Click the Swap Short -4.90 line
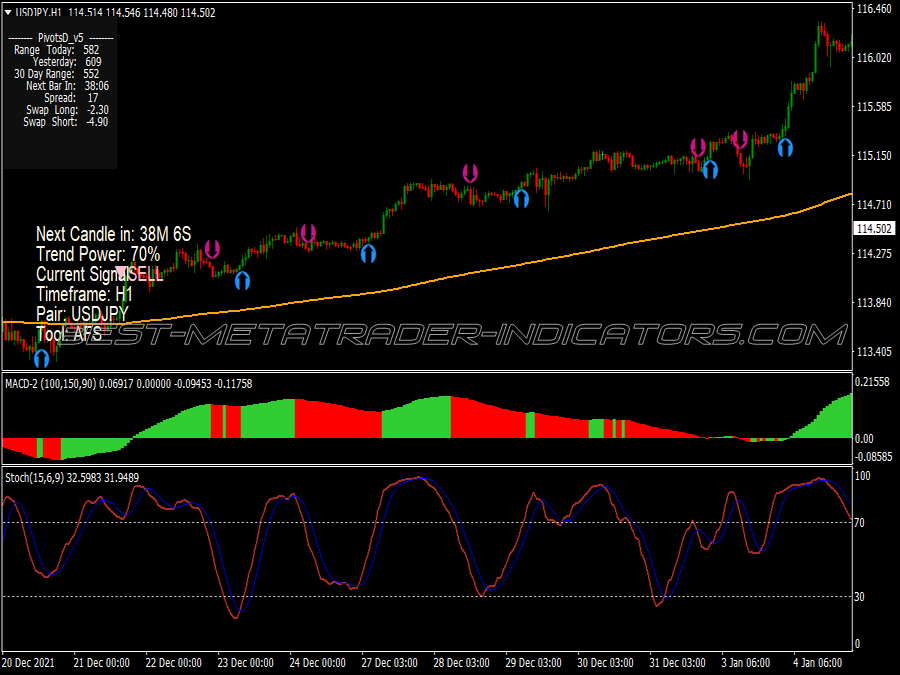This screenshot has width=900, height=675. tap(65, 122)
